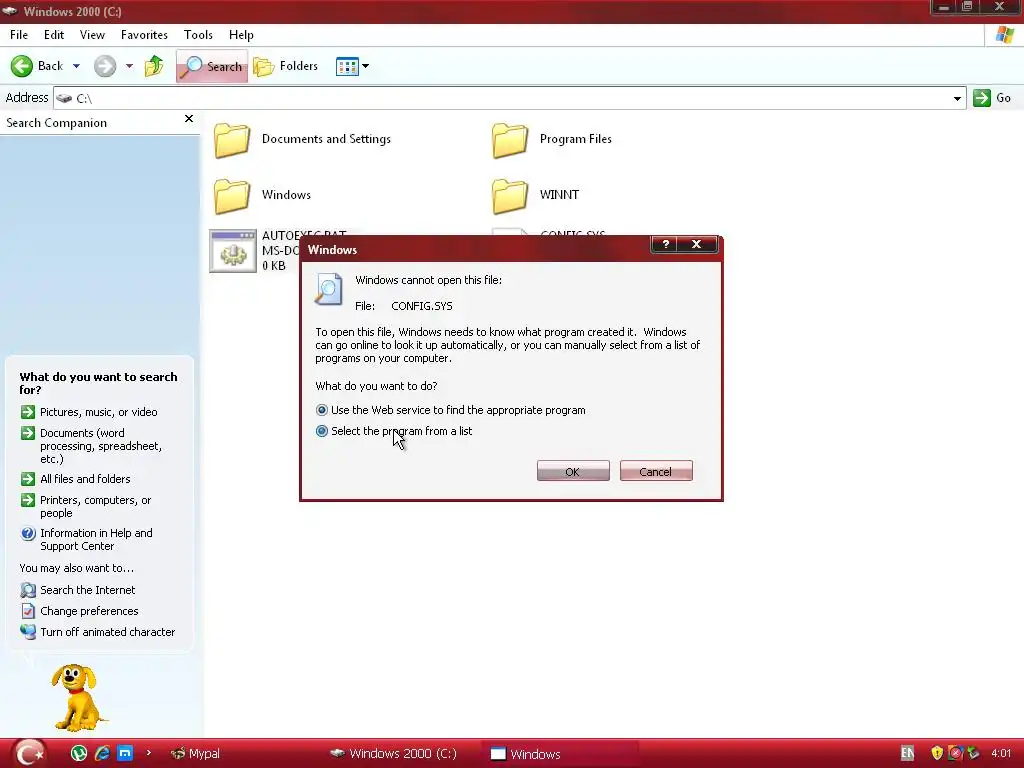Click the Search the Internet icon
This screenshot has height=768, width=1024.
click(x=27, y=590)
